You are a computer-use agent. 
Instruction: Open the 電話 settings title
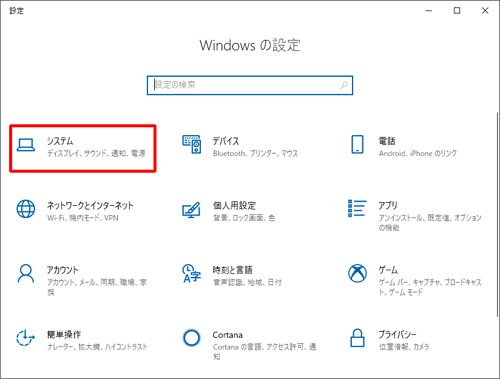tap(387, 141)
